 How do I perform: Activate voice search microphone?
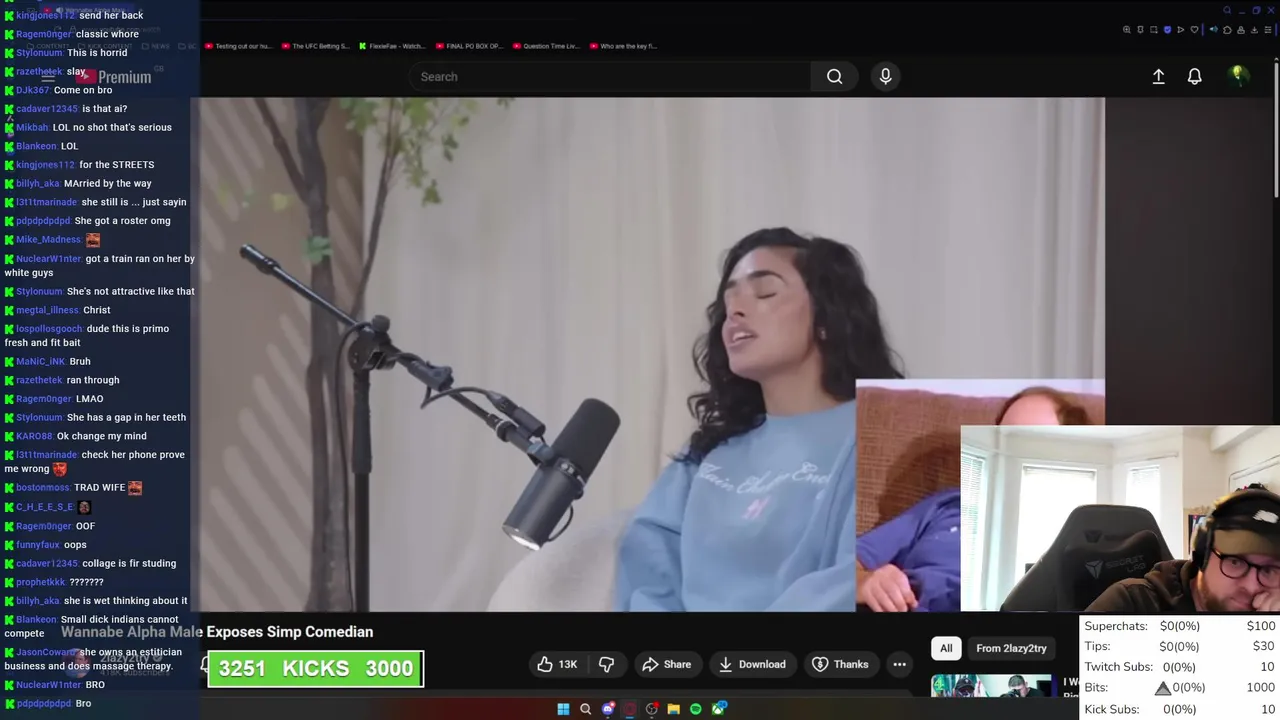point(885,76)
